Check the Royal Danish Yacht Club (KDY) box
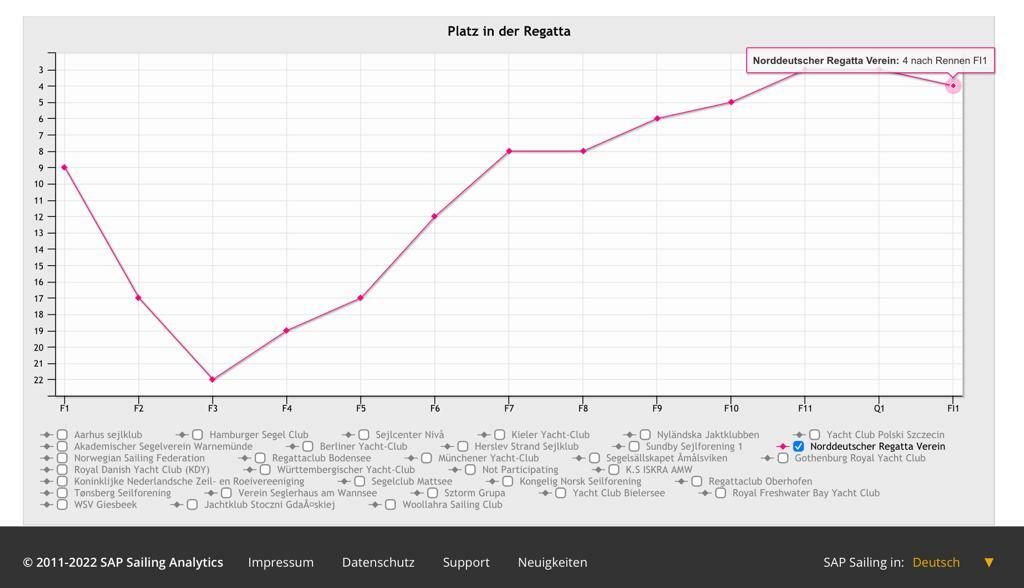1024x588 pixels. click(x=62, y=470)
